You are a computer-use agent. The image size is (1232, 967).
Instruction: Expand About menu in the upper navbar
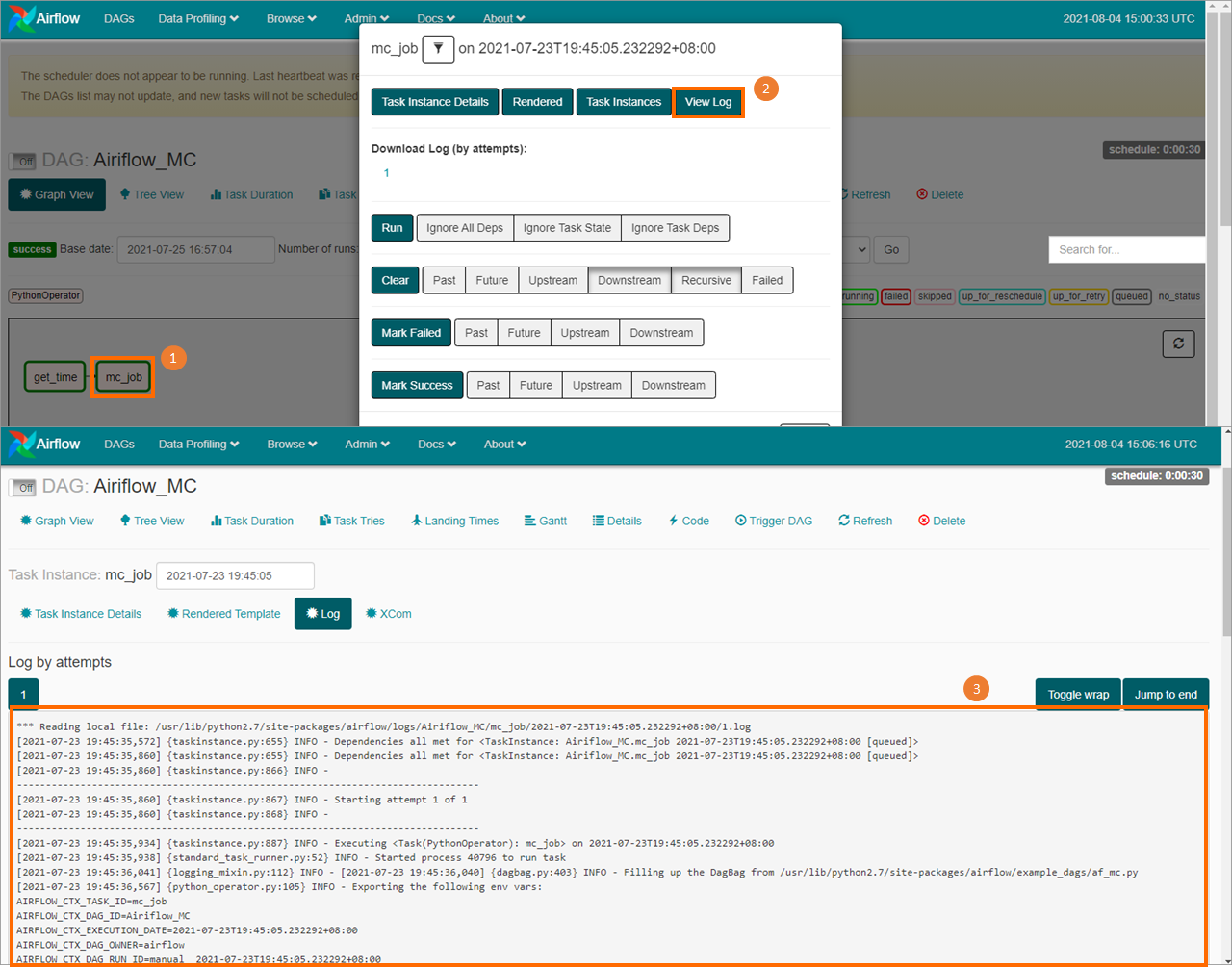tap(504, 19)
